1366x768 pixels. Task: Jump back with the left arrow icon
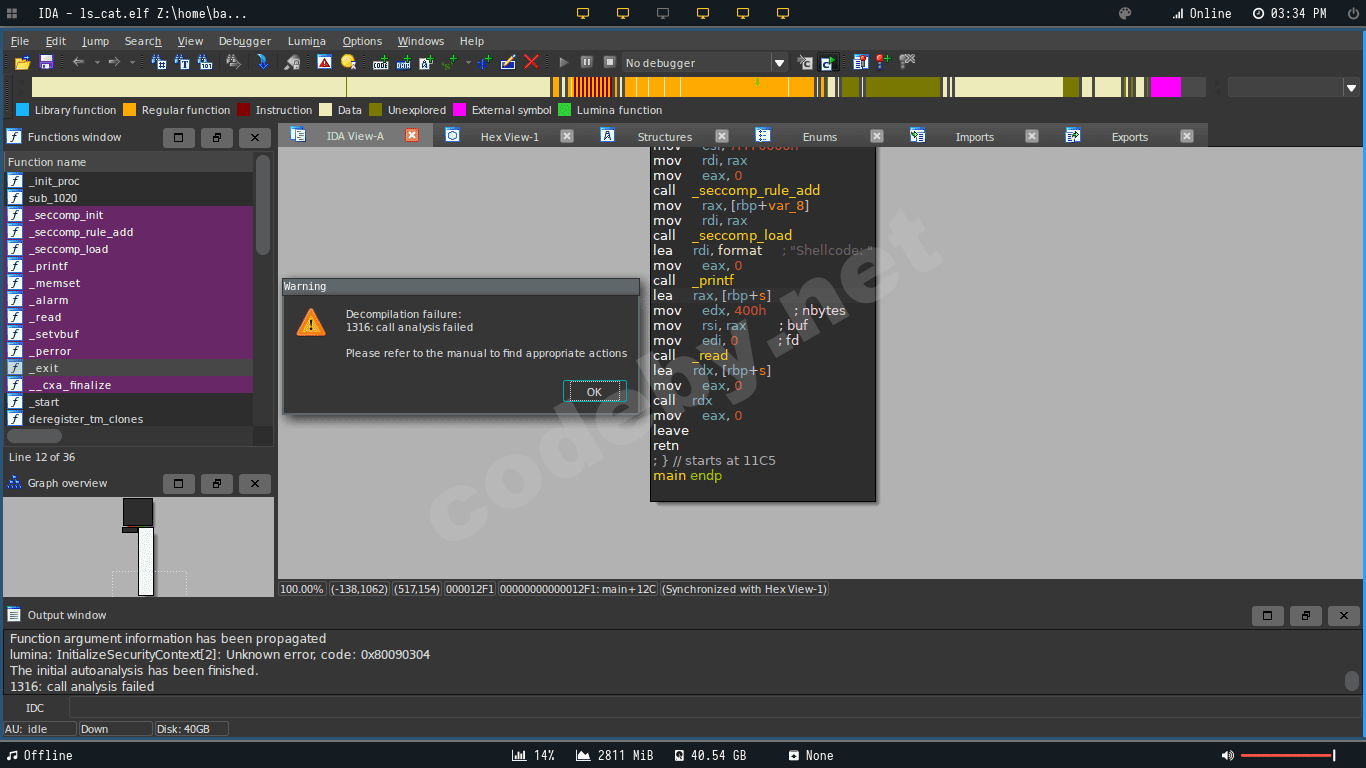click(78, 62)
